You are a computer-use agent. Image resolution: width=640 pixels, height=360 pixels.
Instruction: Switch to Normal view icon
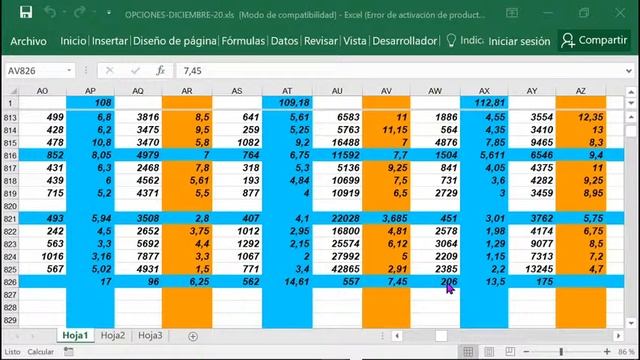point(468,351)
